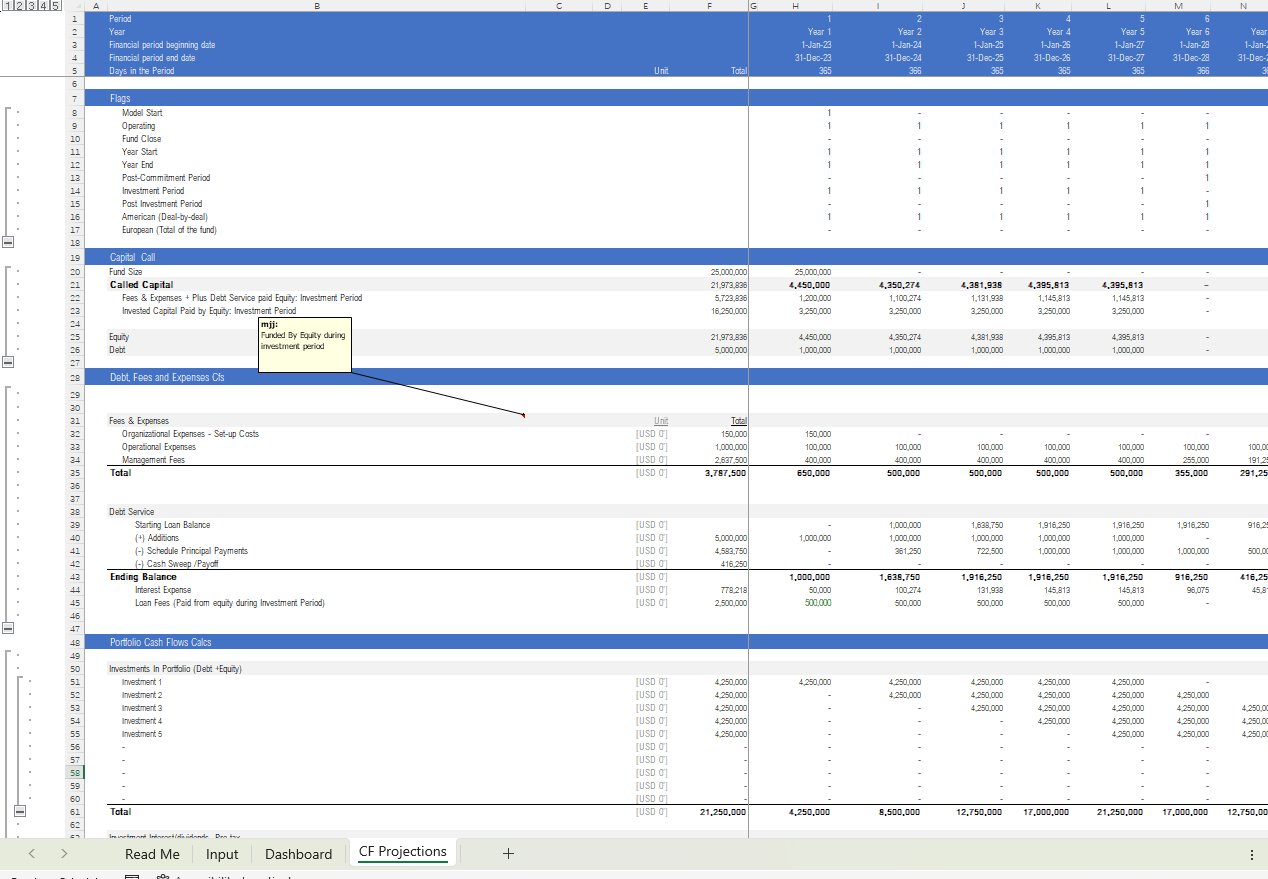
Task: Add a new sheet with plus icon
Action: [508, 853]
